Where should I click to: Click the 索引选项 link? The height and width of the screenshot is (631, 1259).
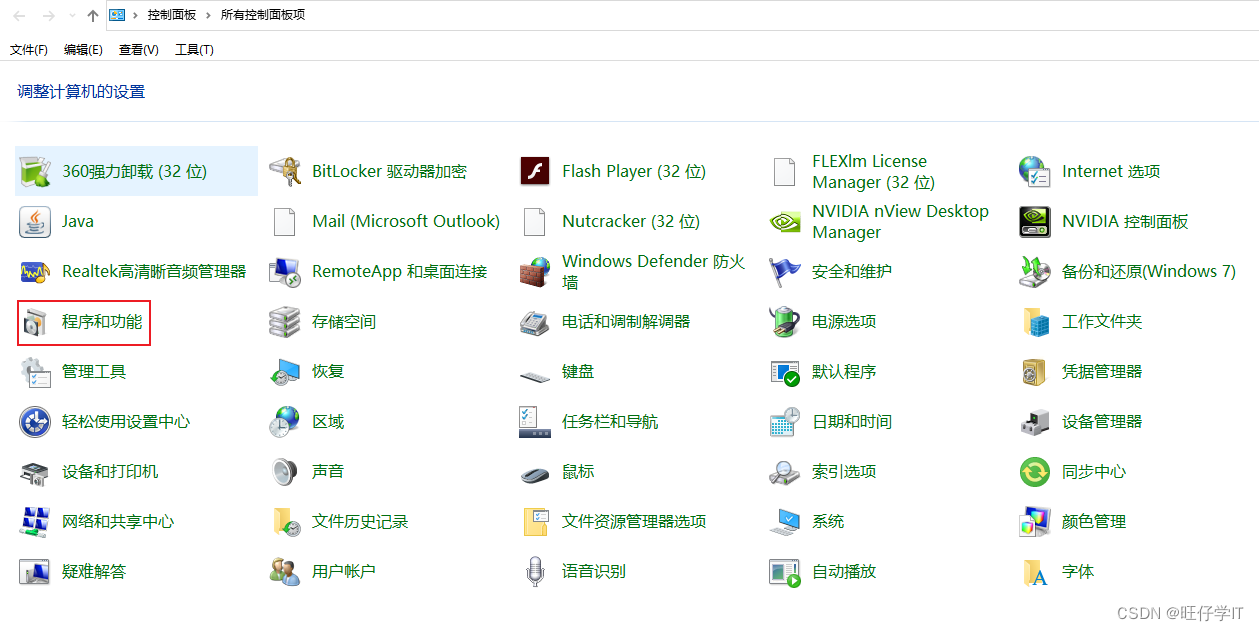[844, 471]
